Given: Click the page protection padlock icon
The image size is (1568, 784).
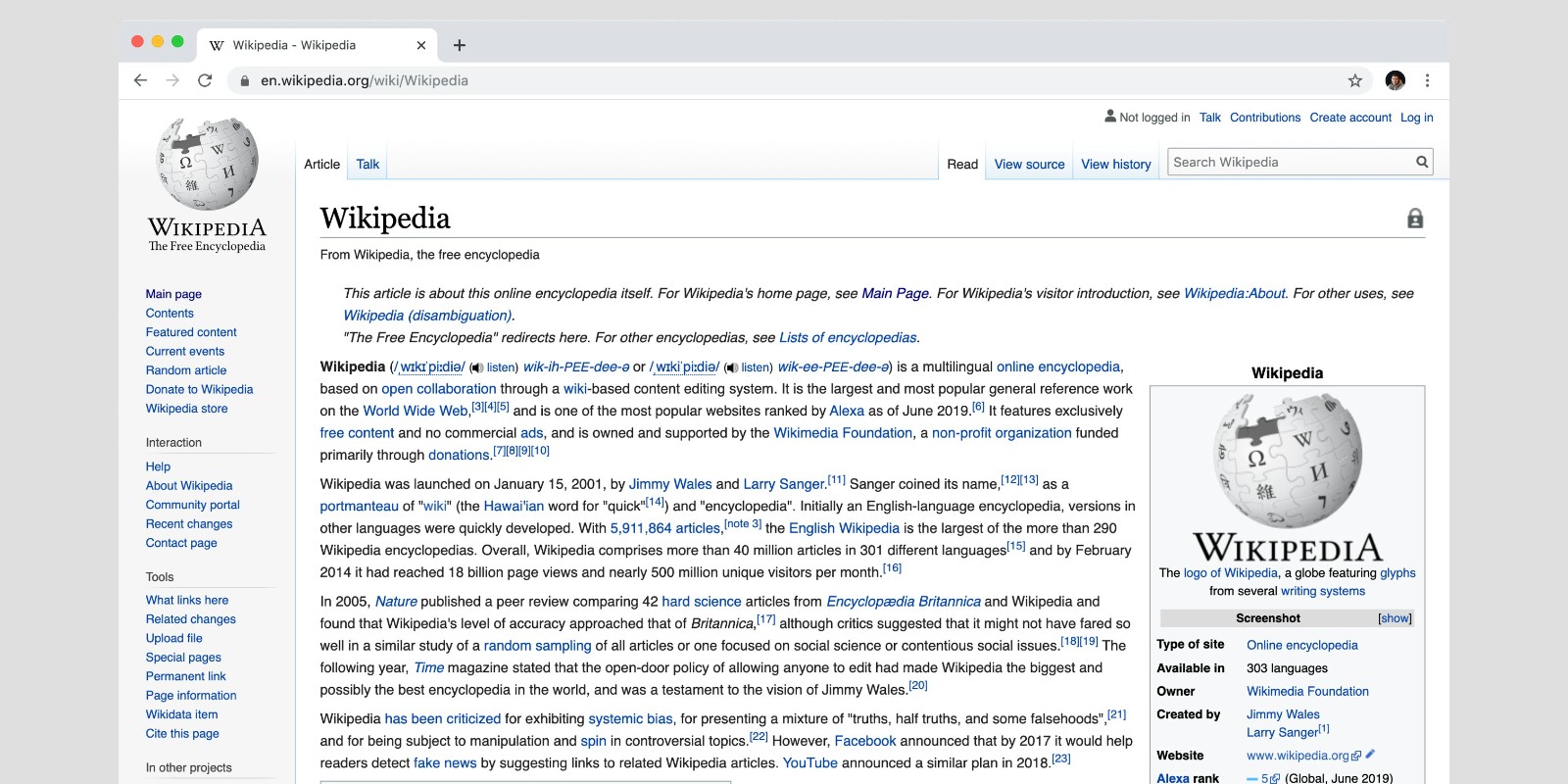Looking at the screenshot, I should tap(1414, 219).
